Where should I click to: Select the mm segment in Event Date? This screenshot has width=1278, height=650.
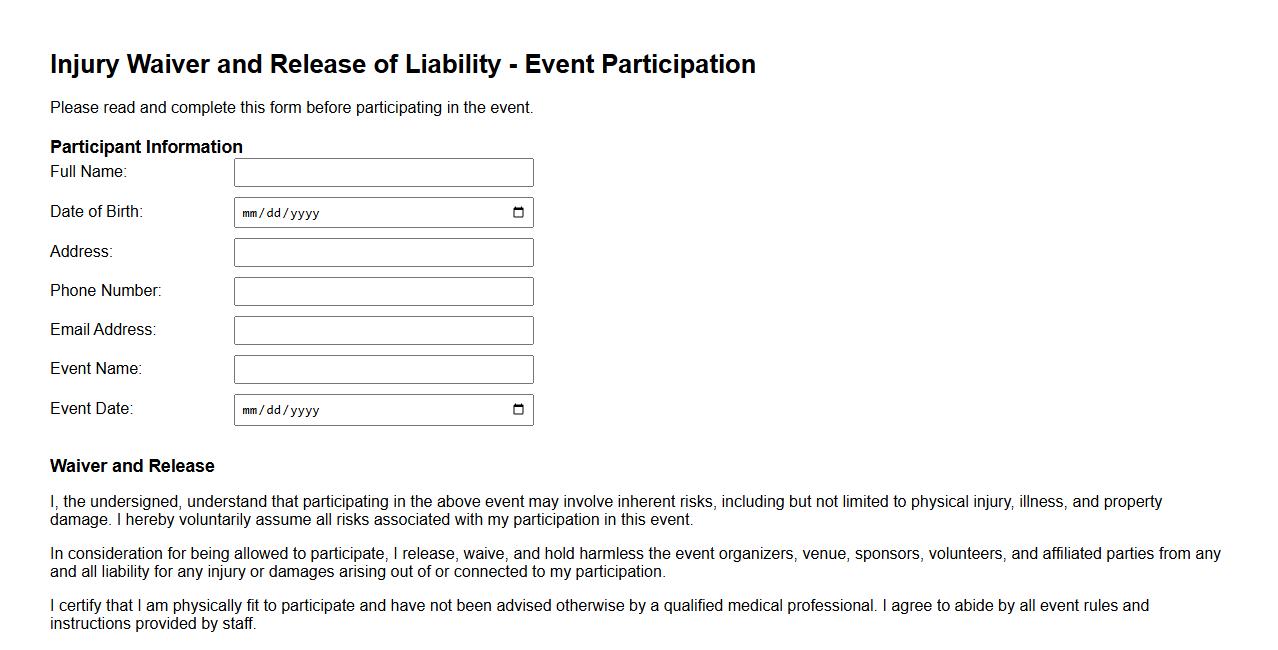250,409
